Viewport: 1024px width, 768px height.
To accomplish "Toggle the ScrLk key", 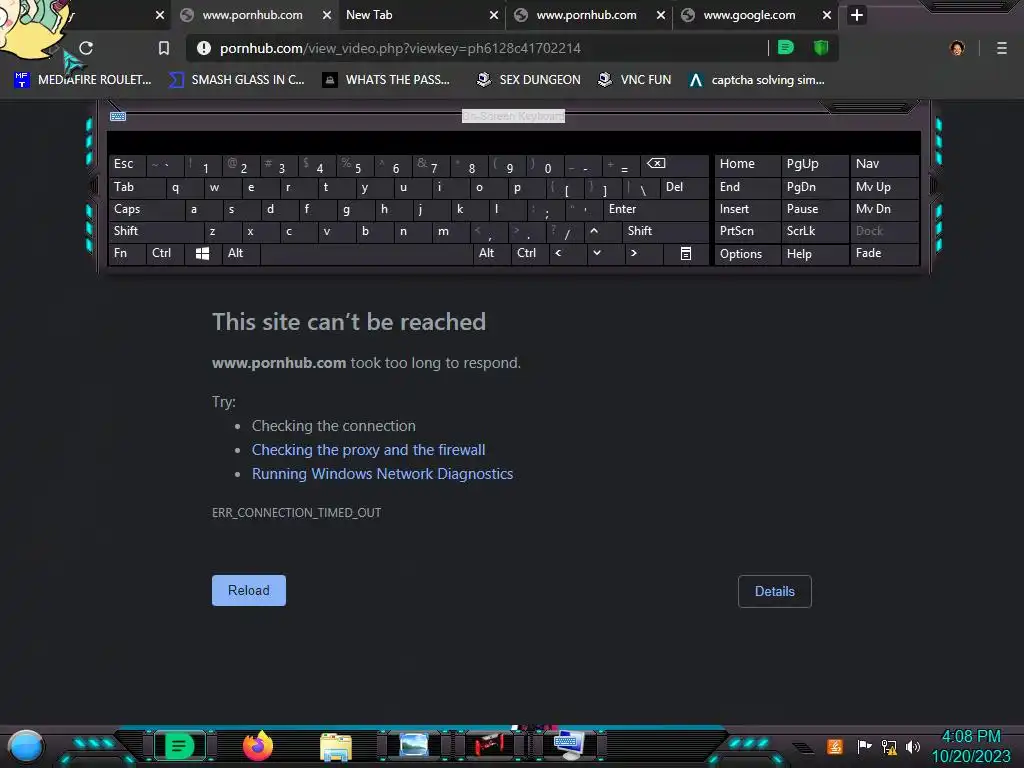I will pos(814,231).
